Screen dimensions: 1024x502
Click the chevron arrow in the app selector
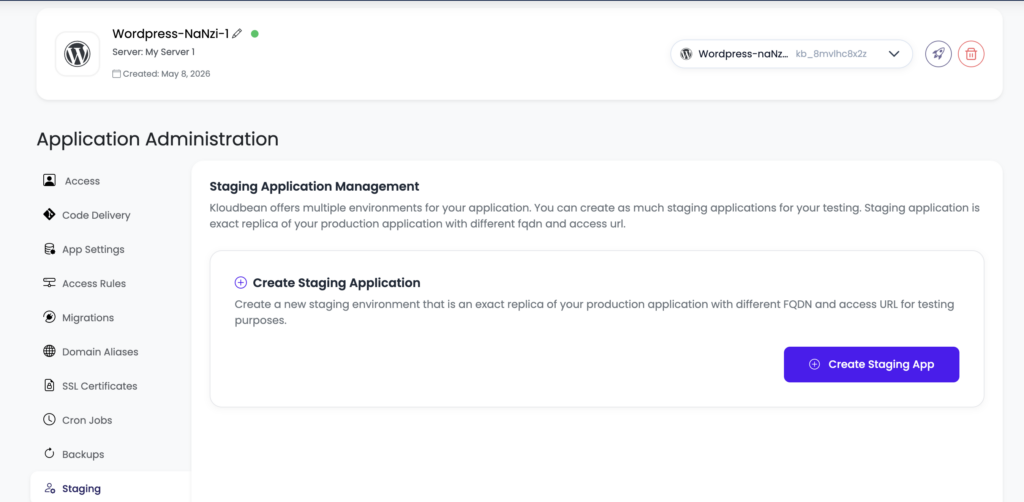(x=894, y=54)
